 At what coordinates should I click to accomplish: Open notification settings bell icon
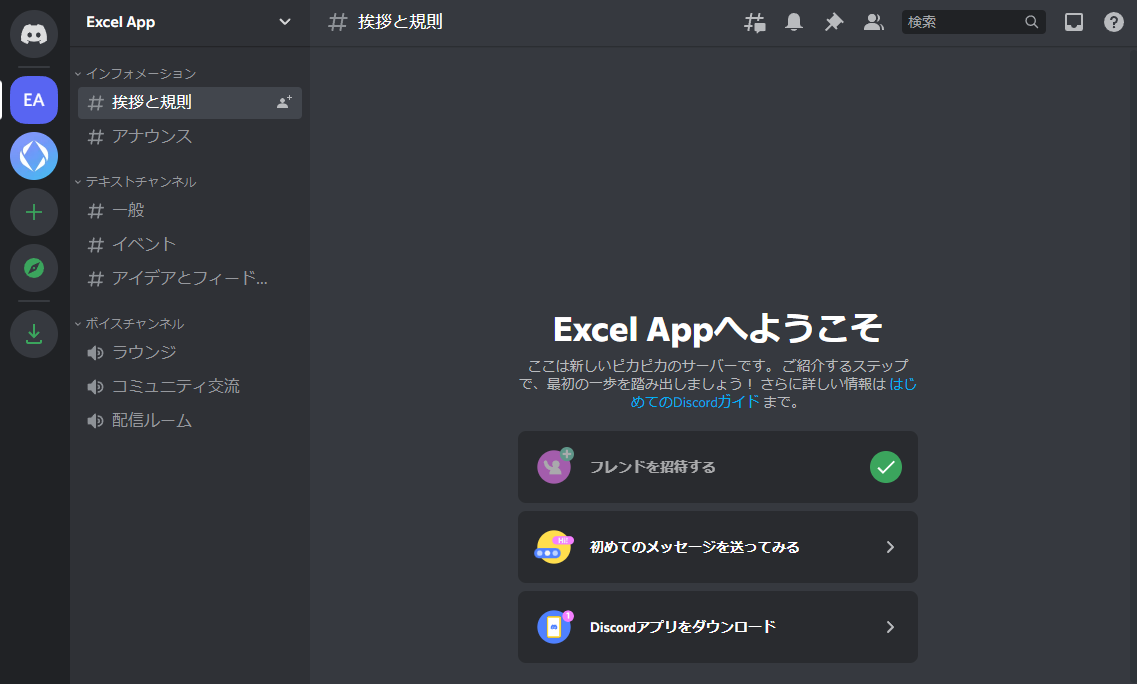click(794, 22)
